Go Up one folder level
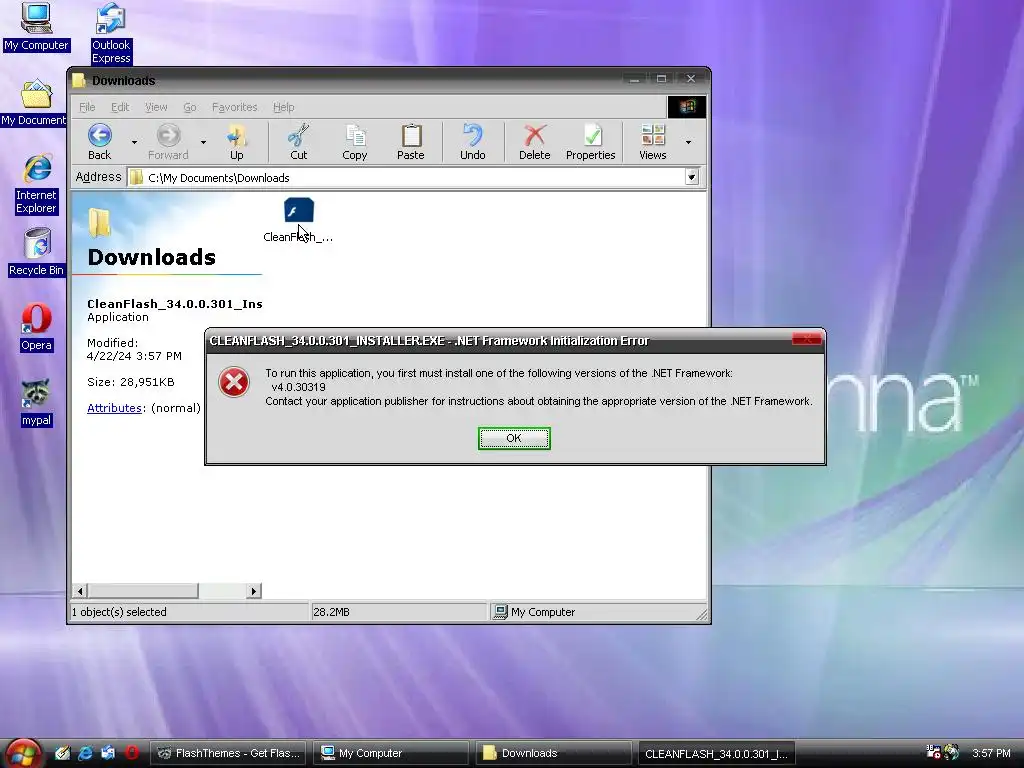The image size is (1024, 768). click(x=236, y=142)
